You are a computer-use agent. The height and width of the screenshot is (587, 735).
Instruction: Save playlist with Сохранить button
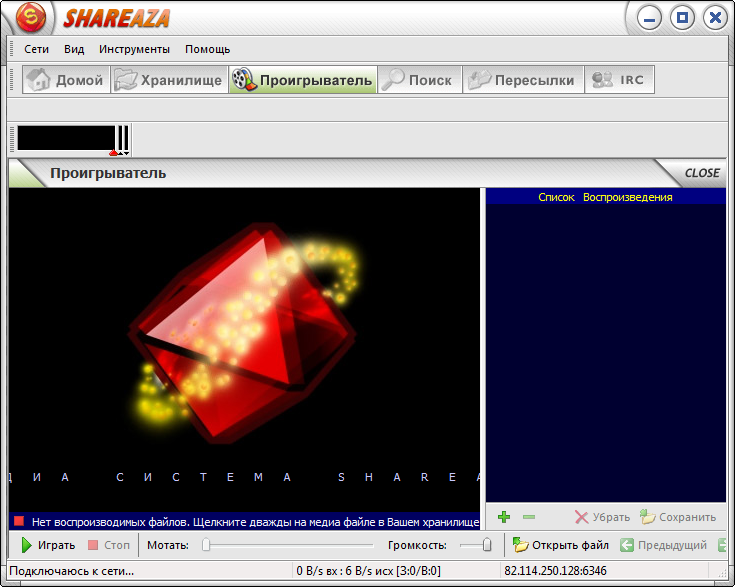coord(678,517)
